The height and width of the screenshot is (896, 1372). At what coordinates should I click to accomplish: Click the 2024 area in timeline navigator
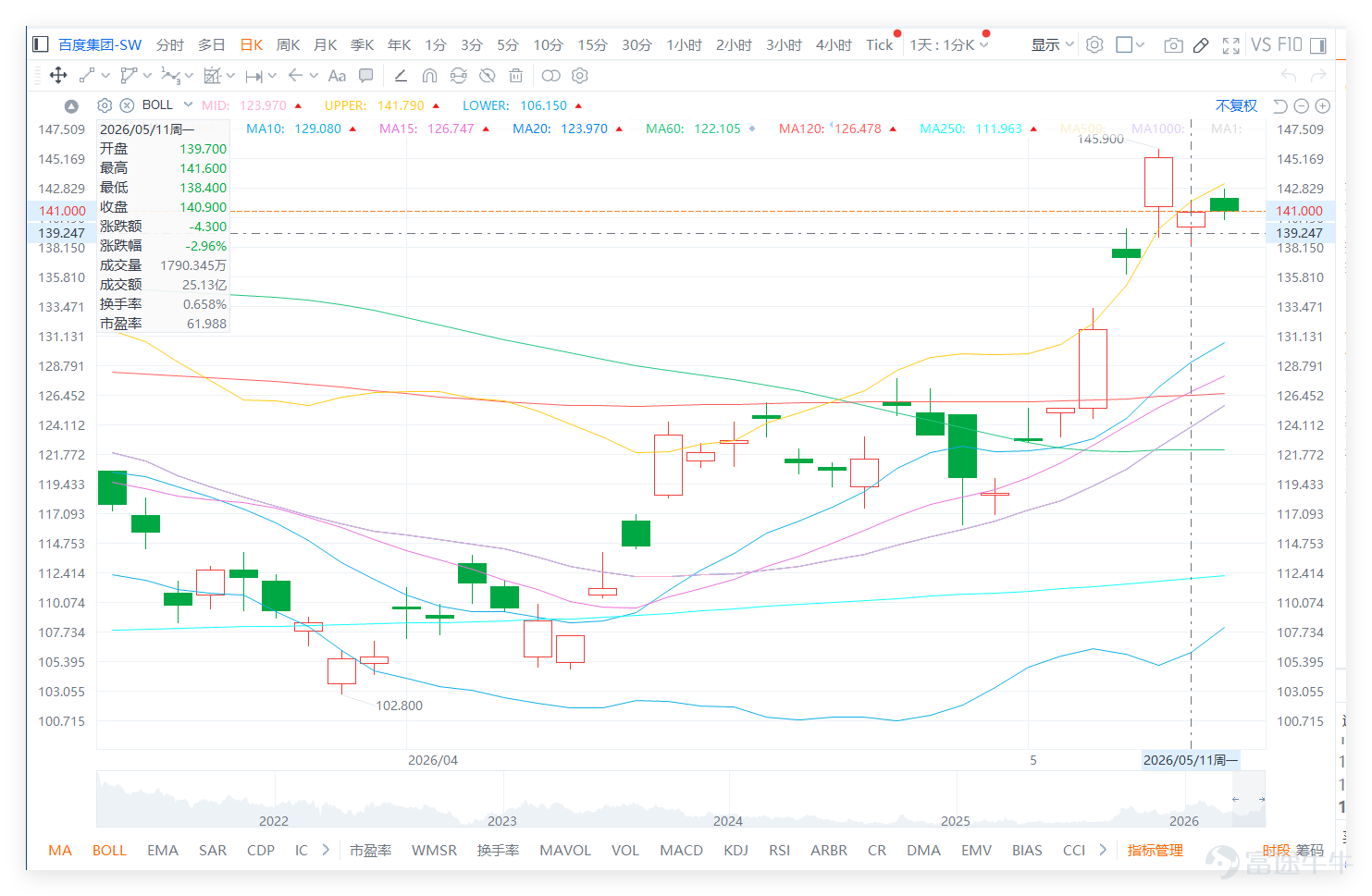pyautogui.click(x=728, y=820)
